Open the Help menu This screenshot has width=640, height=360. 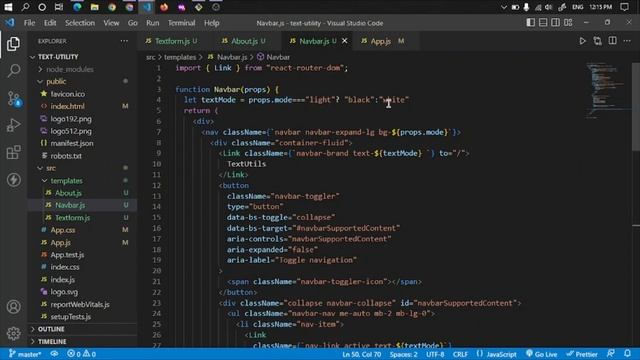(212, 23)
